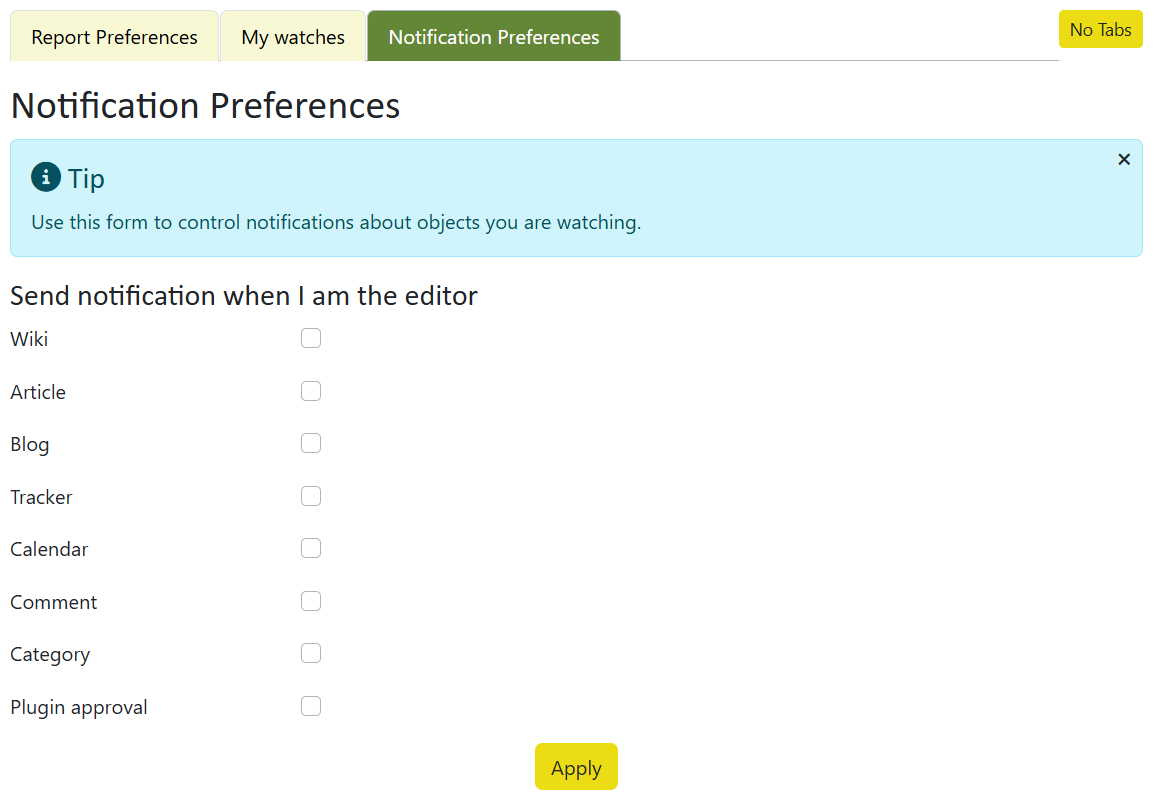Viewport: 1157px width, 797px height.
Task: Click the Wiki label
Action: 30,339
